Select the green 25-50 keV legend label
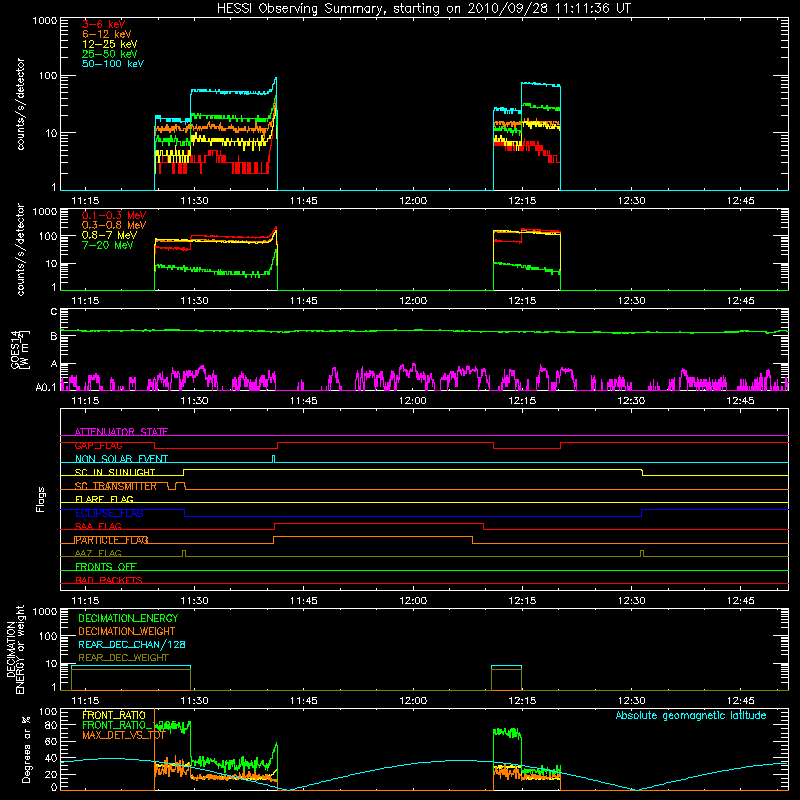This screenshot has width=800, height=800. [110, 54]
